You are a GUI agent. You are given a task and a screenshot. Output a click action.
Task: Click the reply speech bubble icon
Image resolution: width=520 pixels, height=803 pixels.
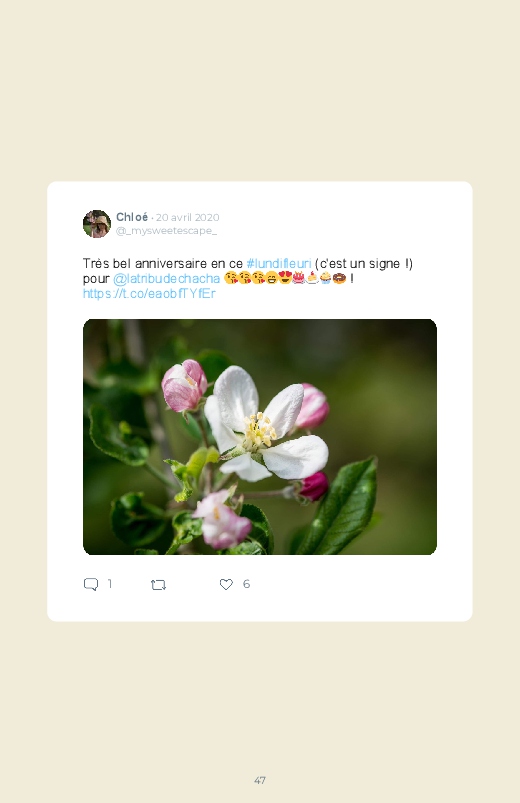click(x=91, y=584)
